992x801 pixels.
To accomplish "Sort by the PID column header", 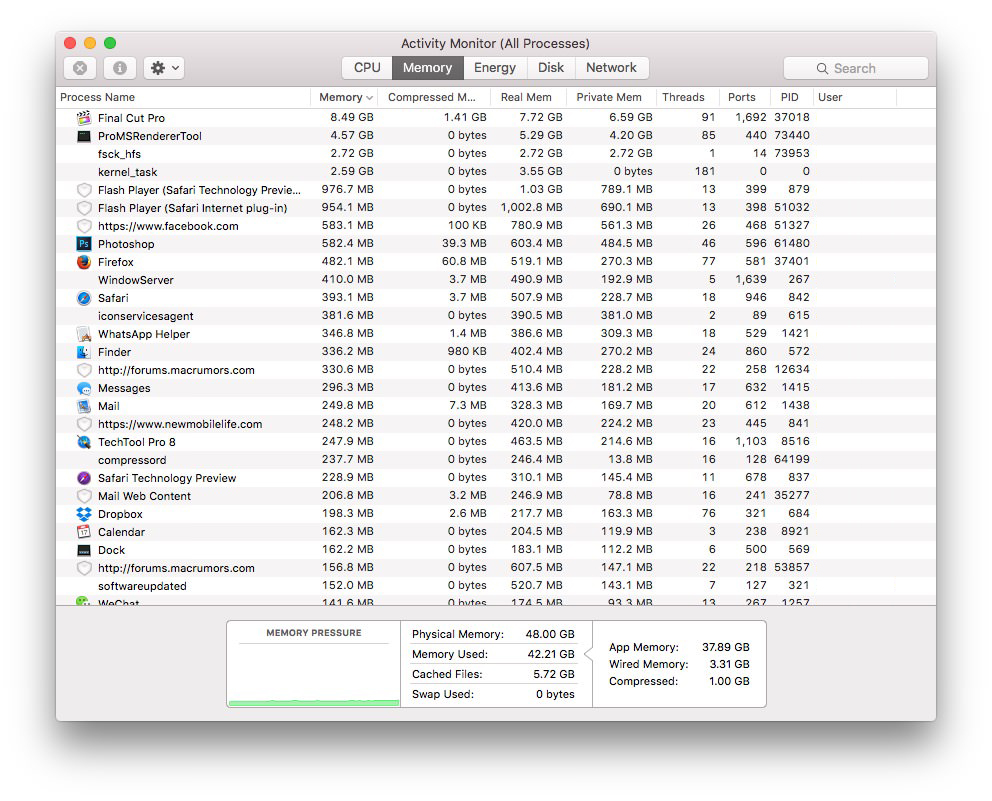I will coord(791,97).
